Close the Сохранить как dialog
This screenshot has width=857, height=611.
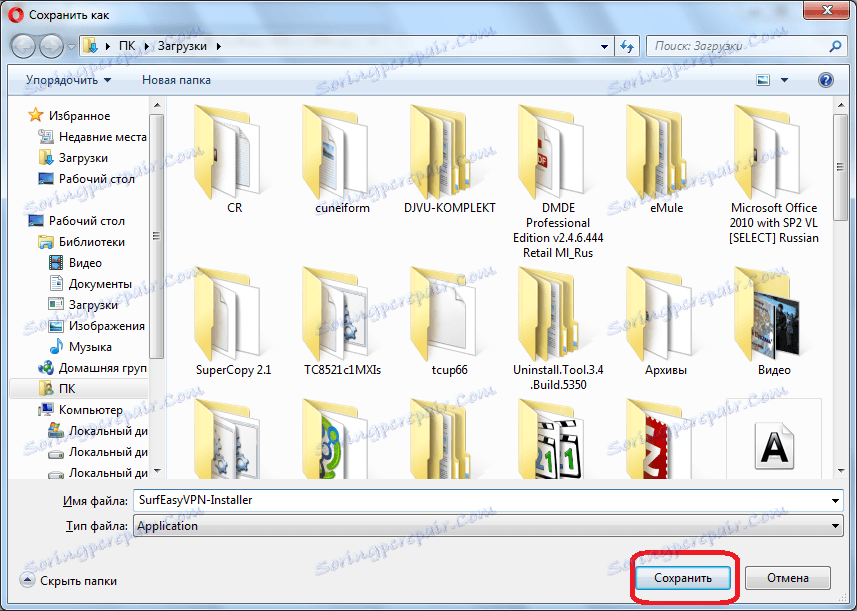click(x=827, y=9)
